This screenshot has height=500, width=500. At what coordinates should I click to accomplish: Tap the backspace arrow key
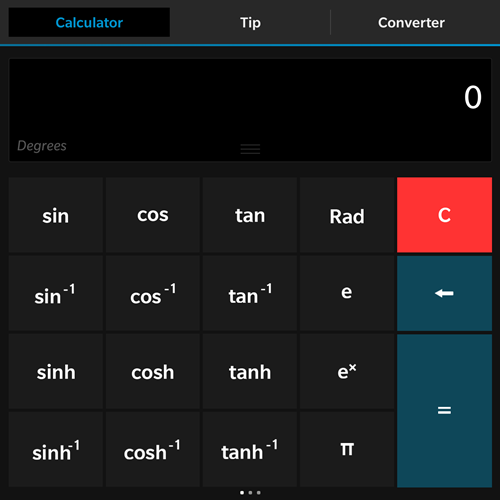pos(444,293)
